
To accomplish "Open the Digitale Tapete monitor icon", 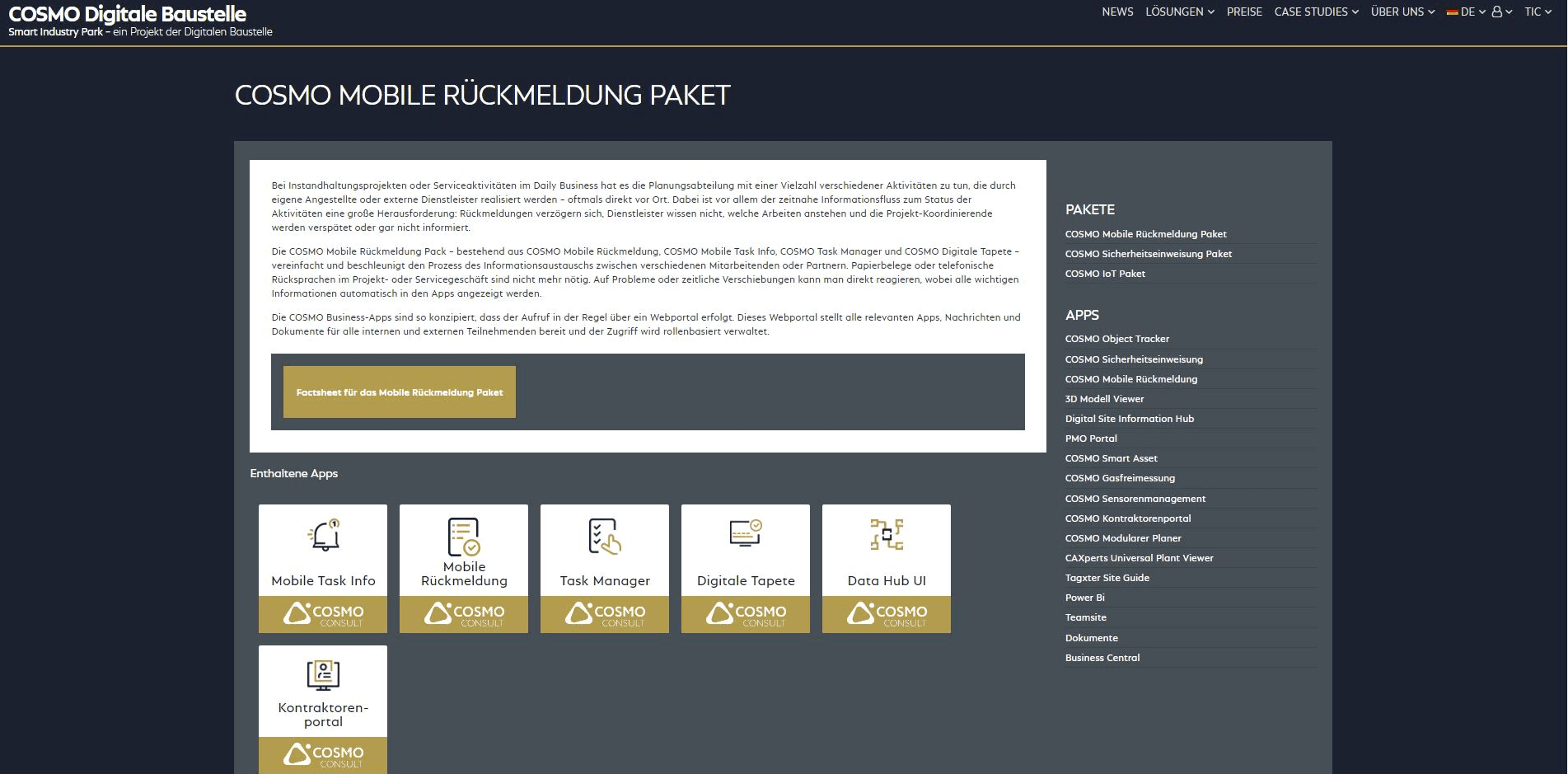I will click(x=746, y=532).
